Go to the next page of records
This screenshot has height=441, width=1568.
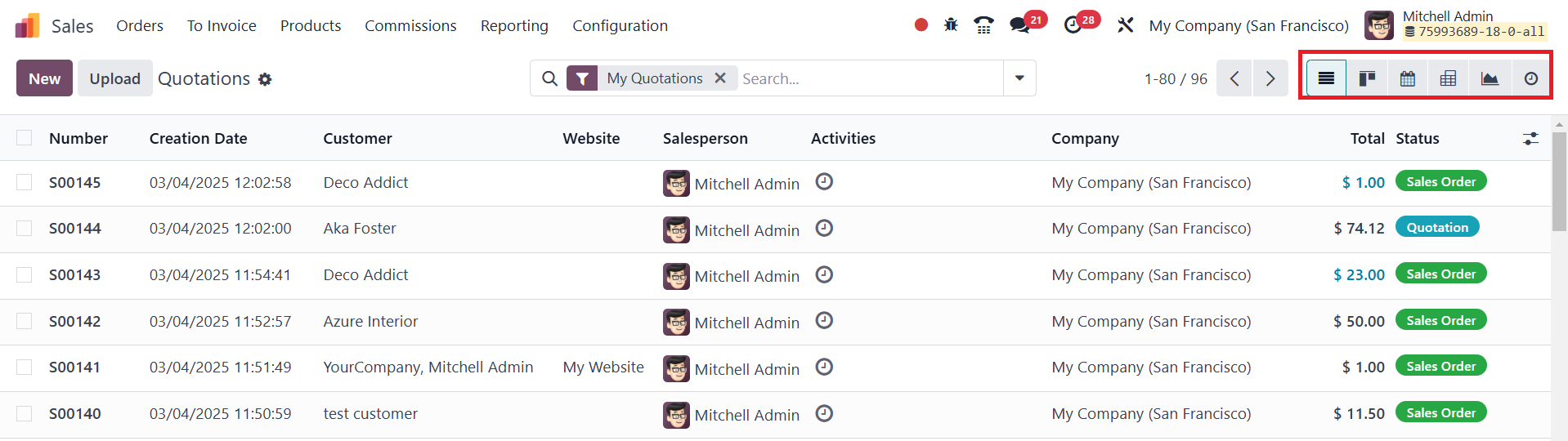tap(1270, 78)
